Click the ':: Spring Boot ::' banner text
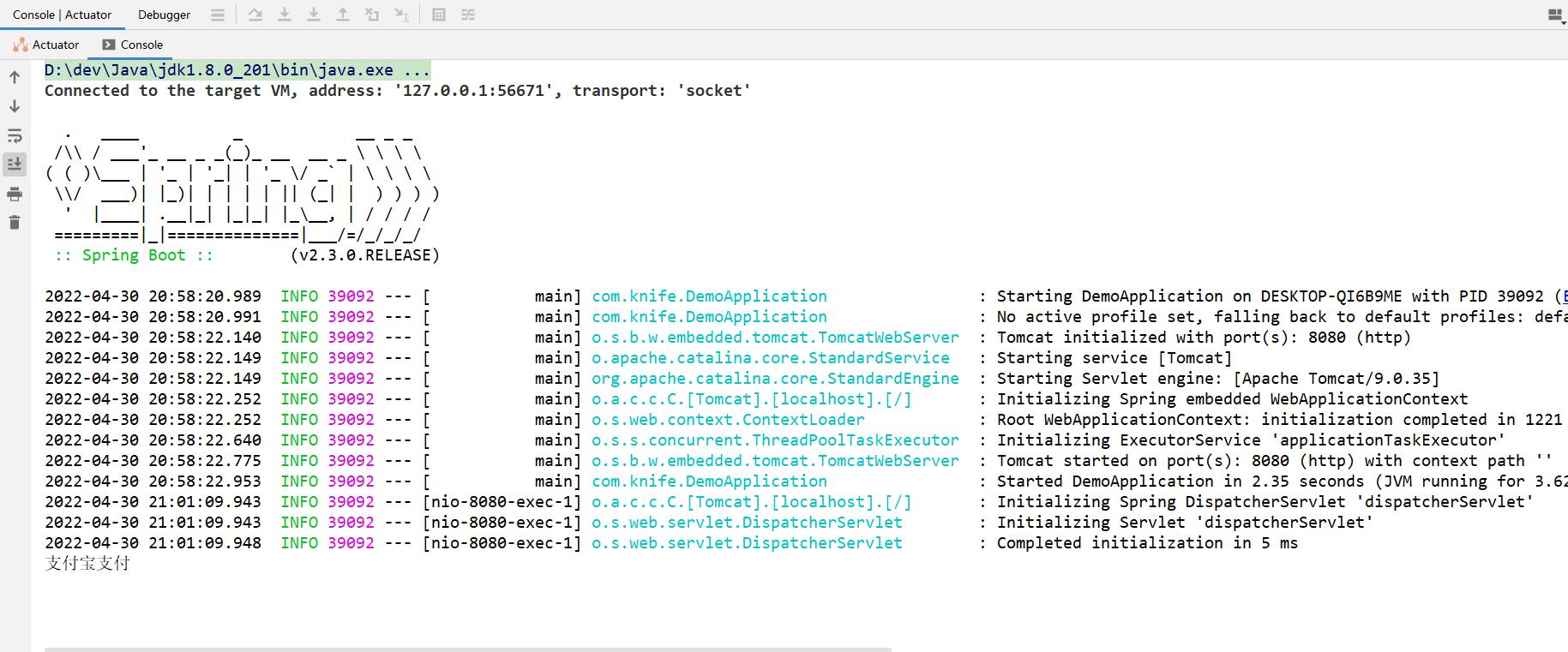Viewport: 1568px width, 652px height. pos(134,255)
